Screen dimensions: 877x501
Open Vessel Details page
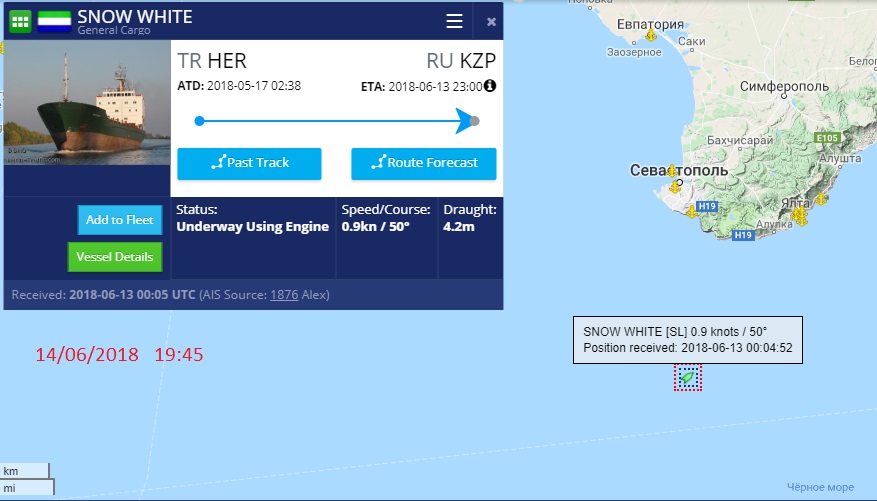click(115, 257)
